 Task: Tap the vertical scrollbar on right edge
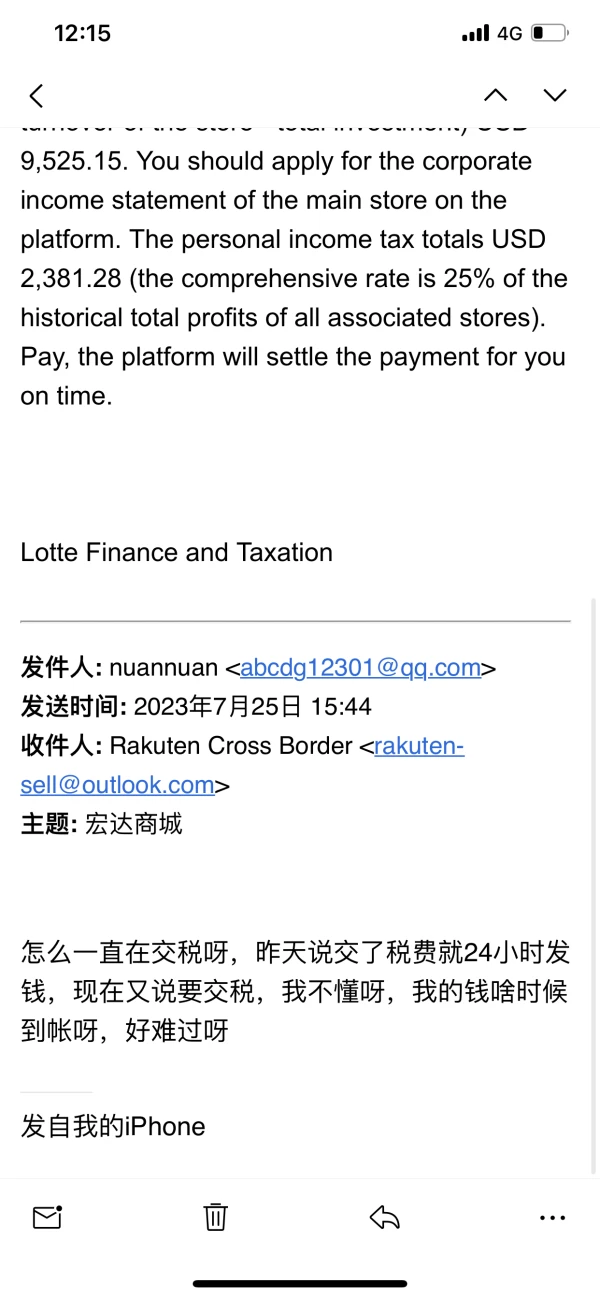click(x=595, y=885)
